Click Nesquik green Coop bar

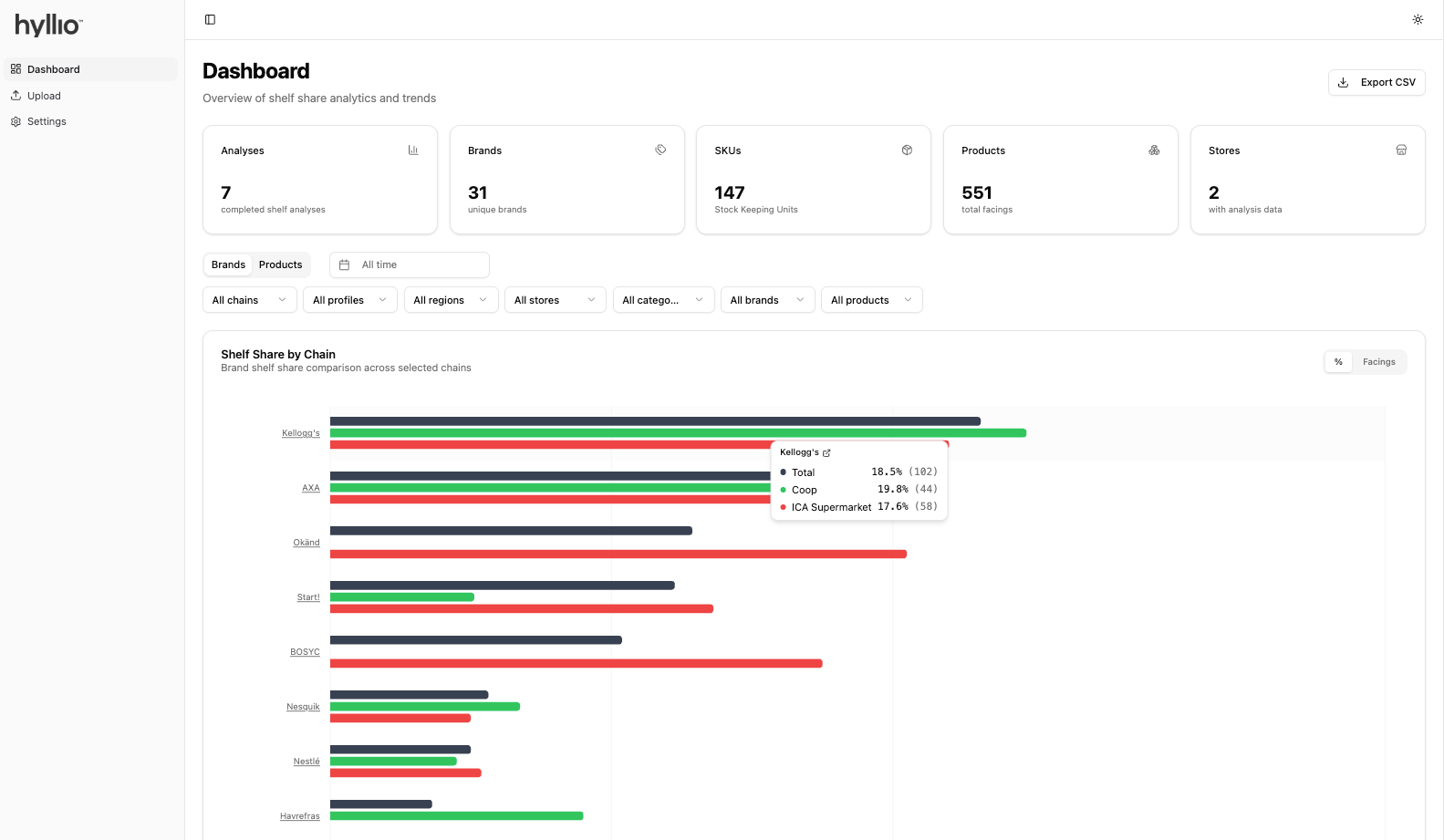(425, 707)
